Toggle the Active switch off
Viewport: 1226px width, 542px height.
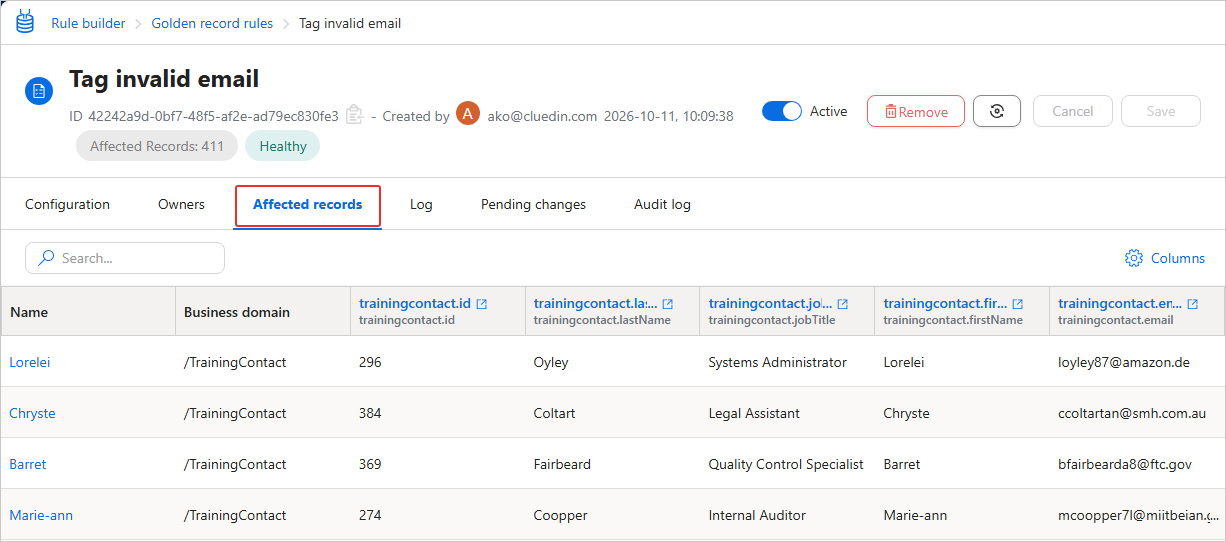pos(782,111)
